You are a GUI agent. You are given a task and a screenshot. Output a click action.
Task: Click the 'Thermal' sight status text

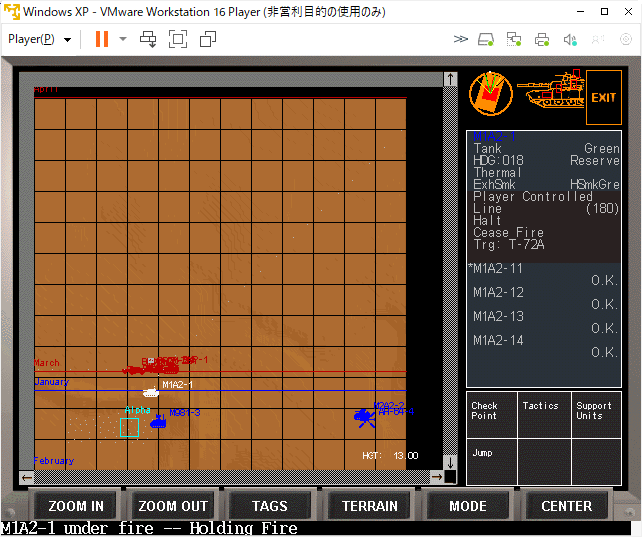click(x=497, y=173)
